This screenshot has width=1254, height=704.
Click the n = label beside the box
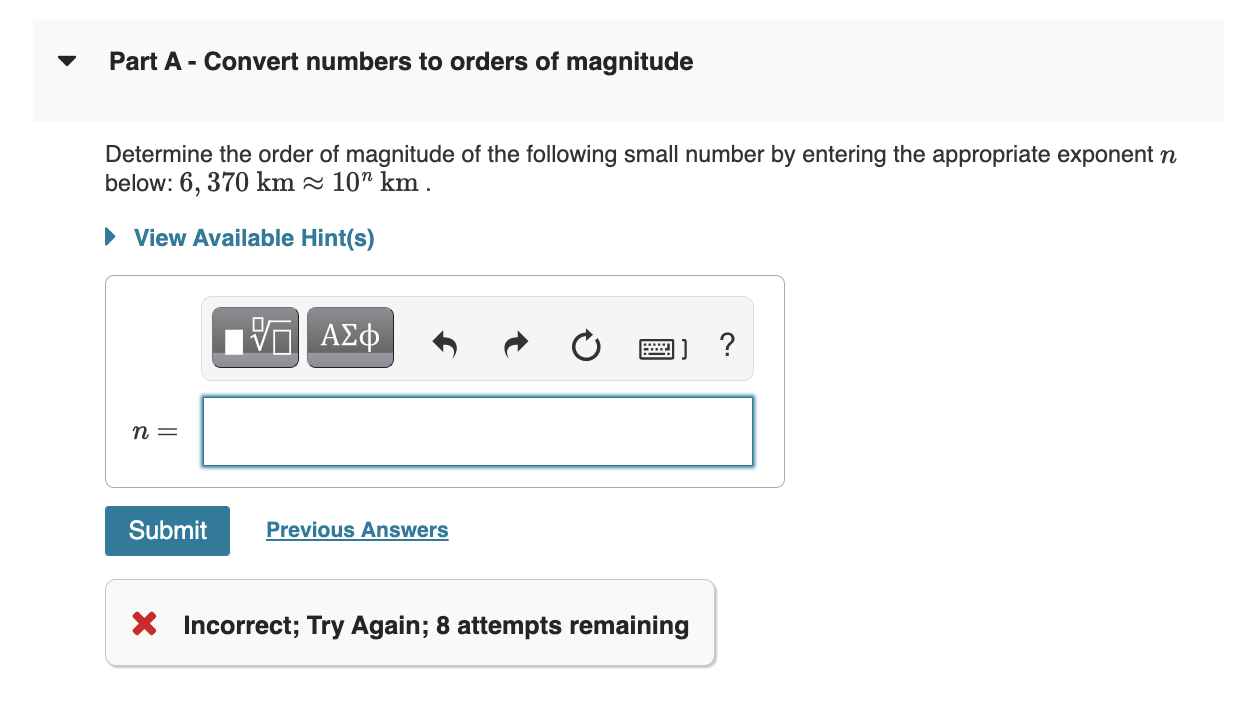click(153, 431)
